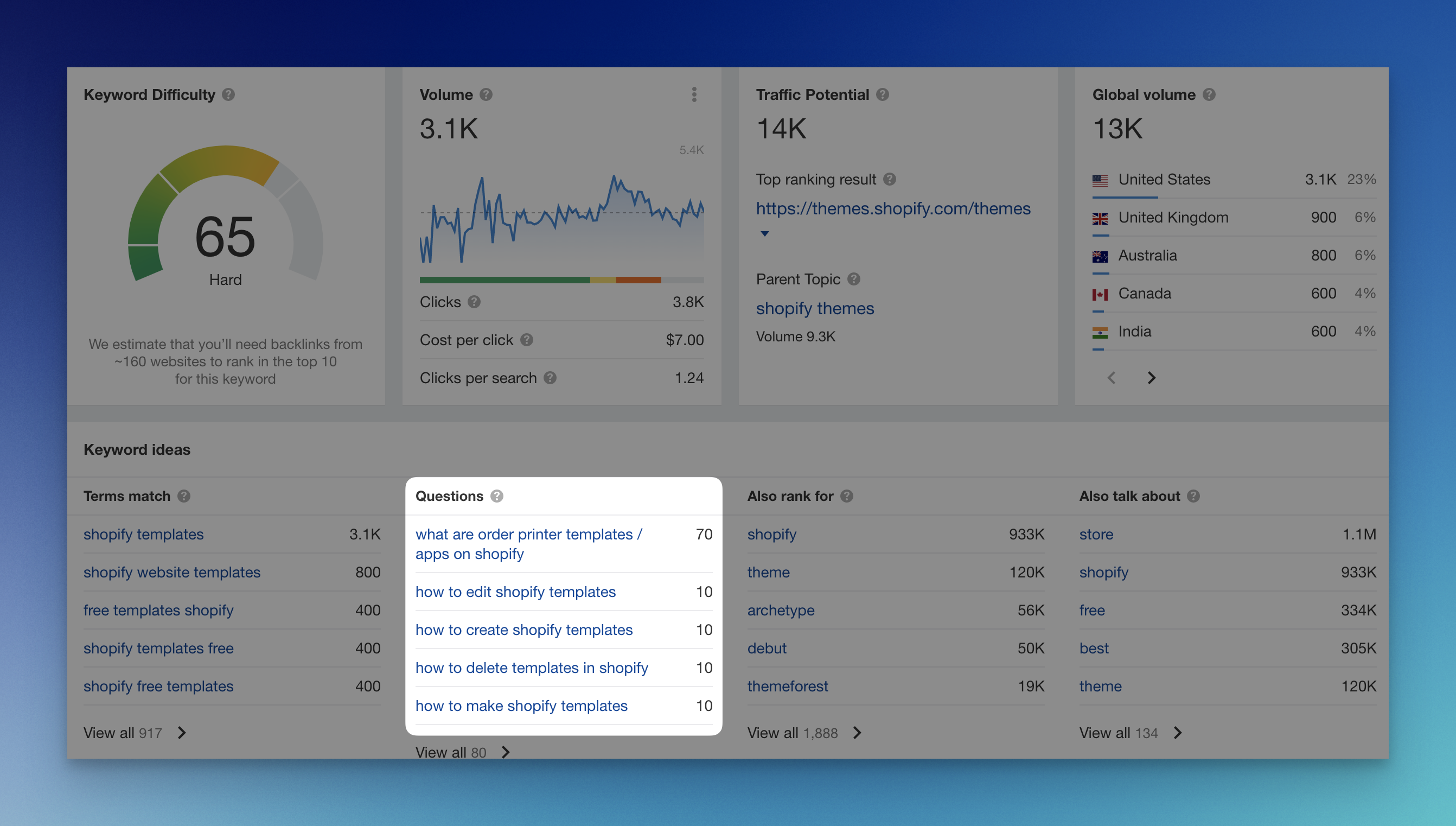This screenshot has width=1456, height=826.
Task: Open theme in Also talk about
Action: pos(1100,687)
